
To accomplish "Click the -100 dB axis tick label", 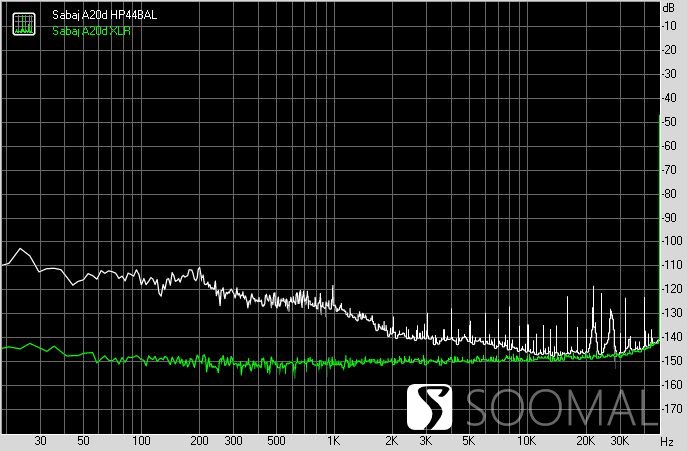I will pyautogui.click(x=672, y=241).
